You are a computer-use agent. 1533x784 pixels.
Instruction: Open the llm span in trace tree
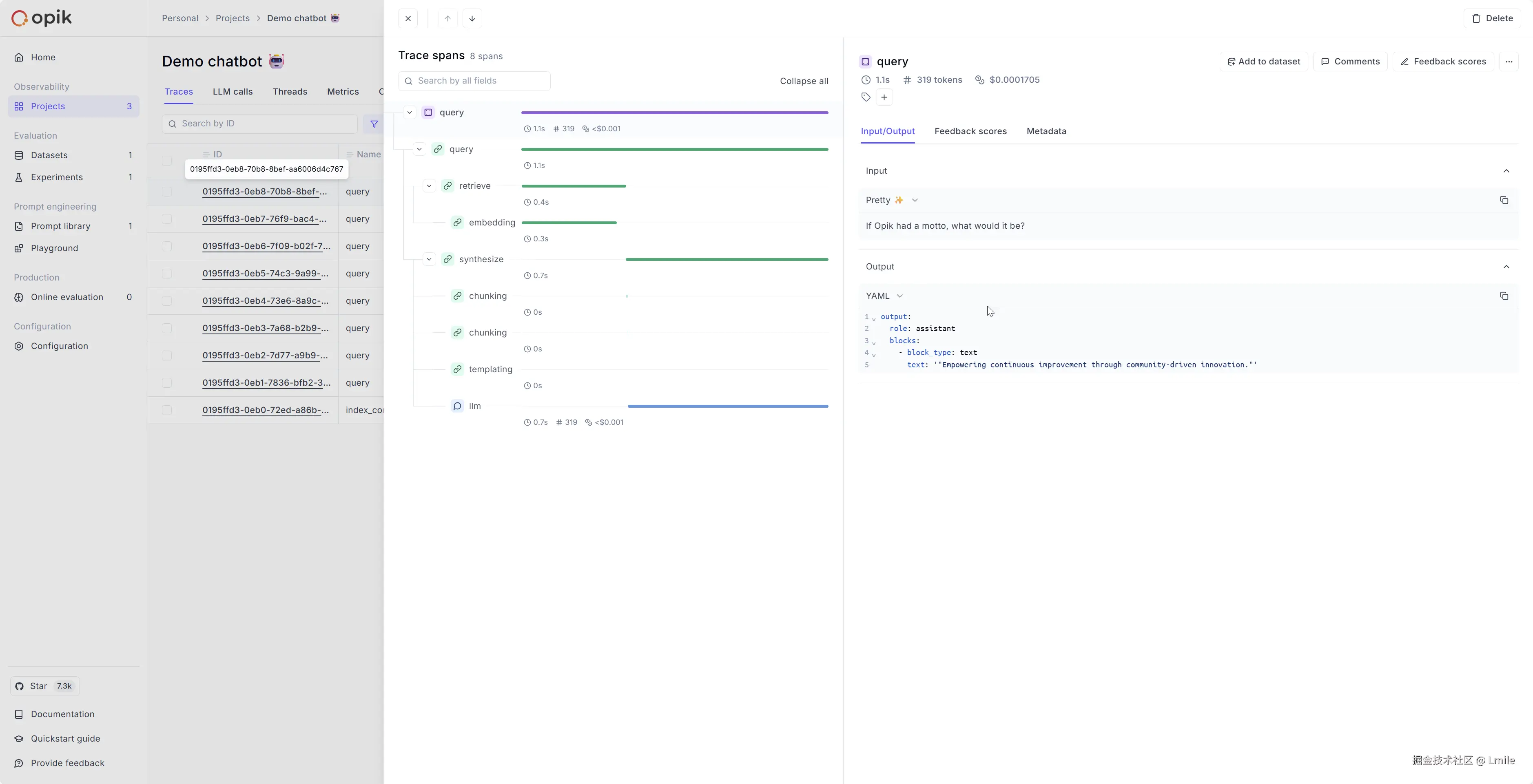click(x=474, y=406)
